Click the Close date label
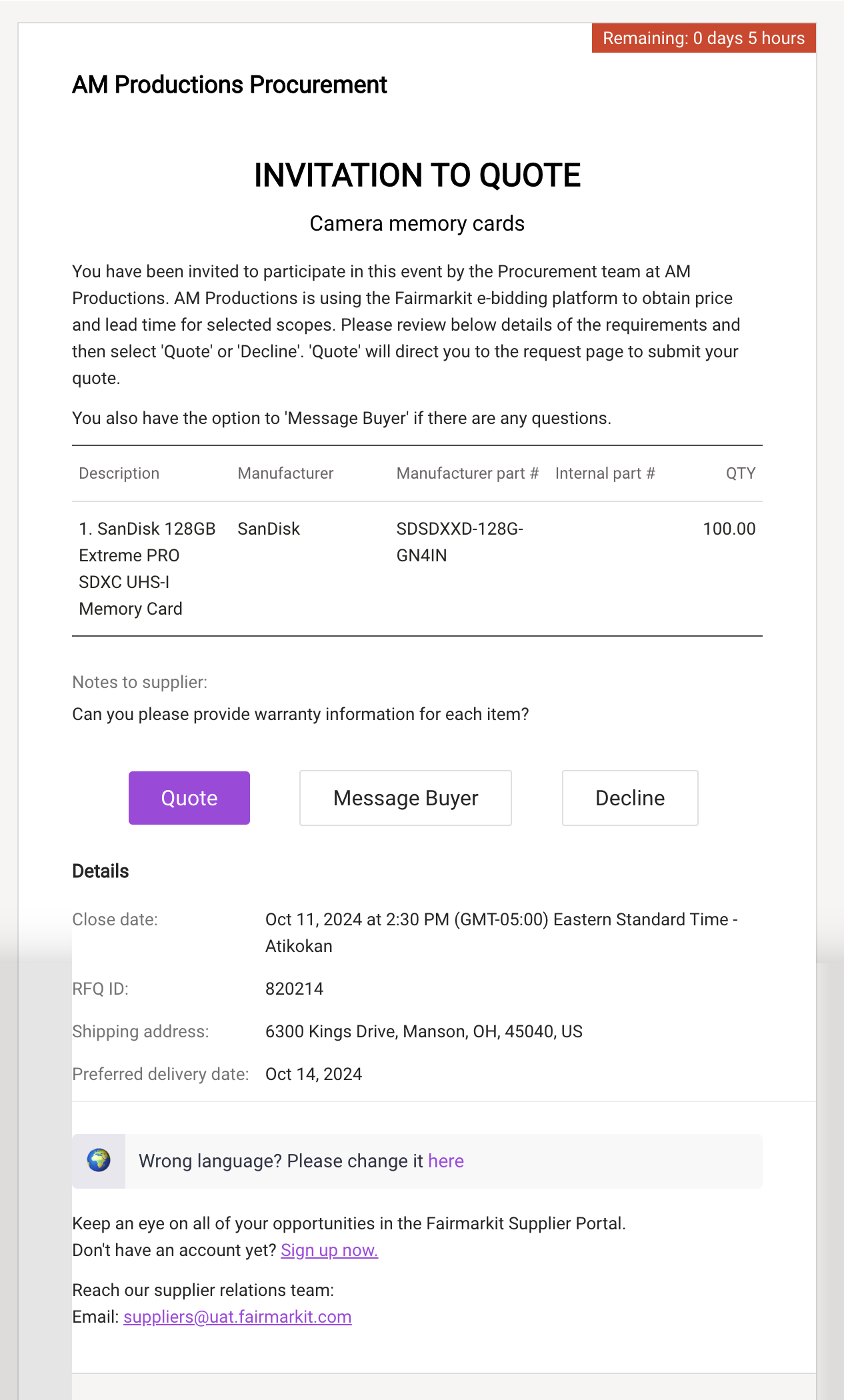This screenshot has height=1400, width=844. [115, 919]
